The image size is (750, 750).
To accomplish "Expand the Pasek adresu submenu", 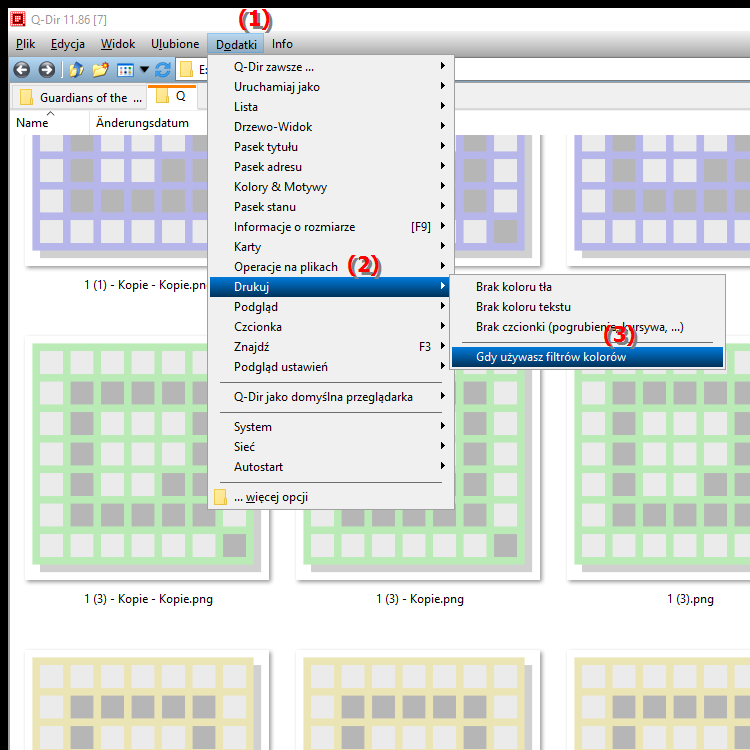I will [x=331, y=167].
